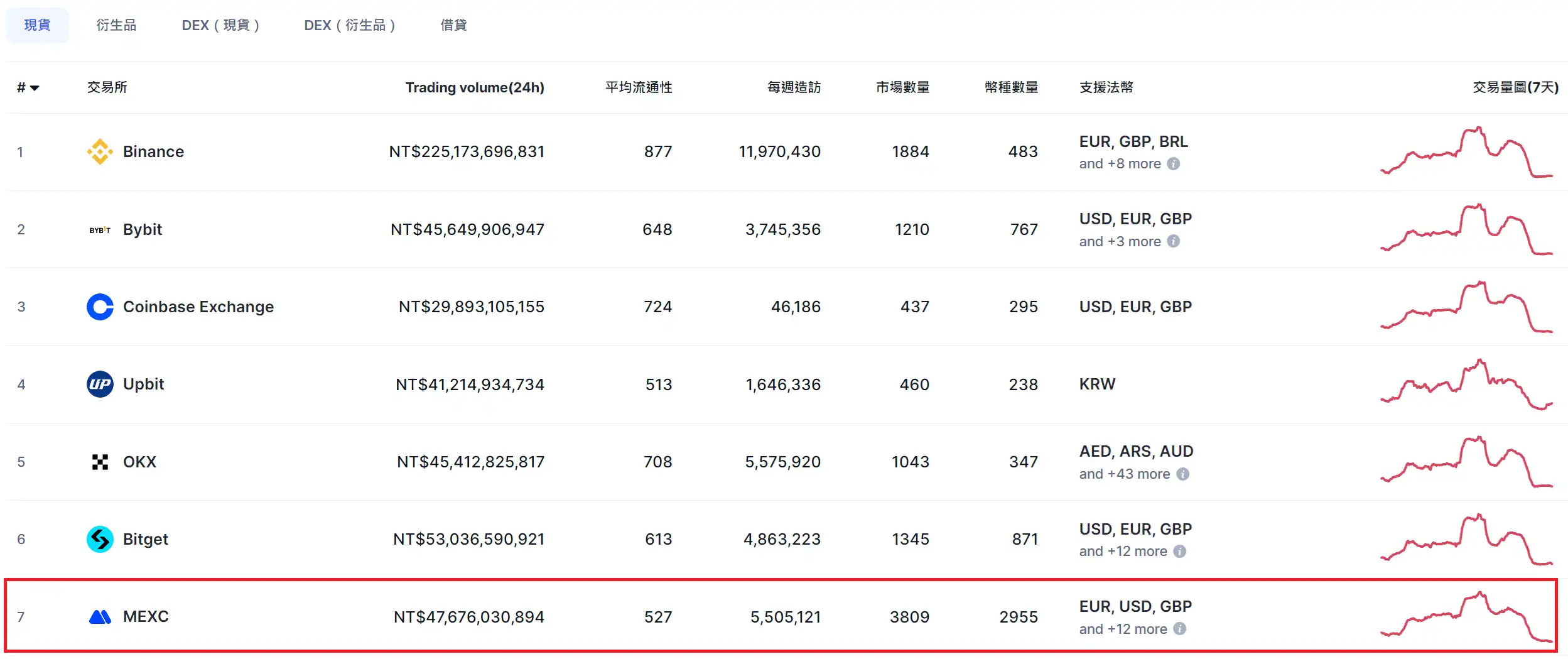Click info icon beside Bitget's +12 more
This screenshot has height=659, width=1568.
[1179, 551]
